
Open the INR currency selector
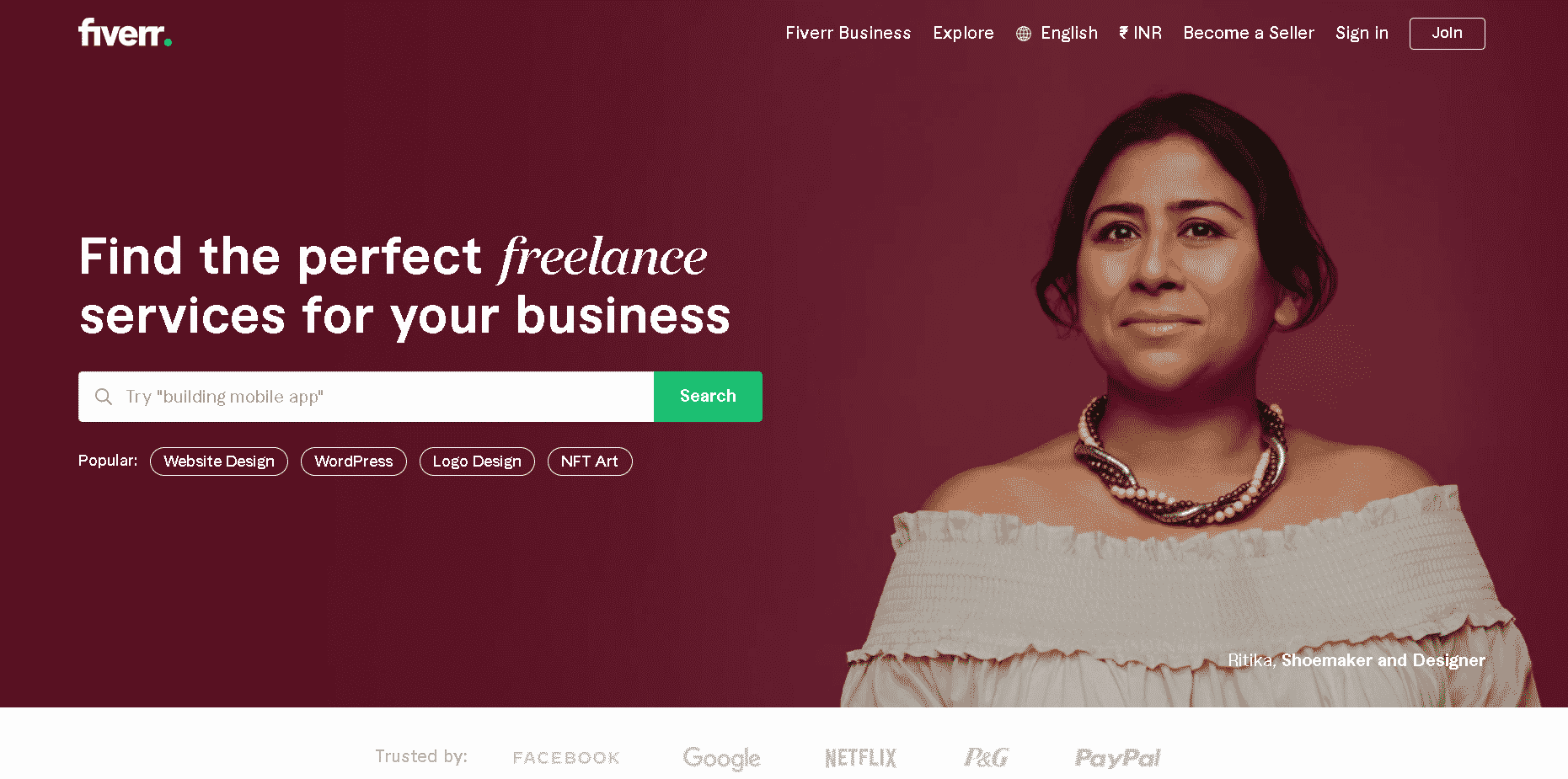coord(1140,33)
